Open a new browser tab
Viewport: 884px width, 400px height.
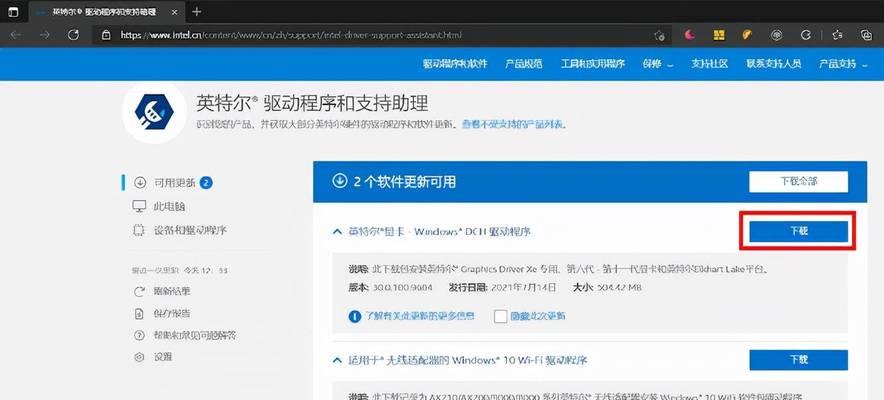[196, 12]
